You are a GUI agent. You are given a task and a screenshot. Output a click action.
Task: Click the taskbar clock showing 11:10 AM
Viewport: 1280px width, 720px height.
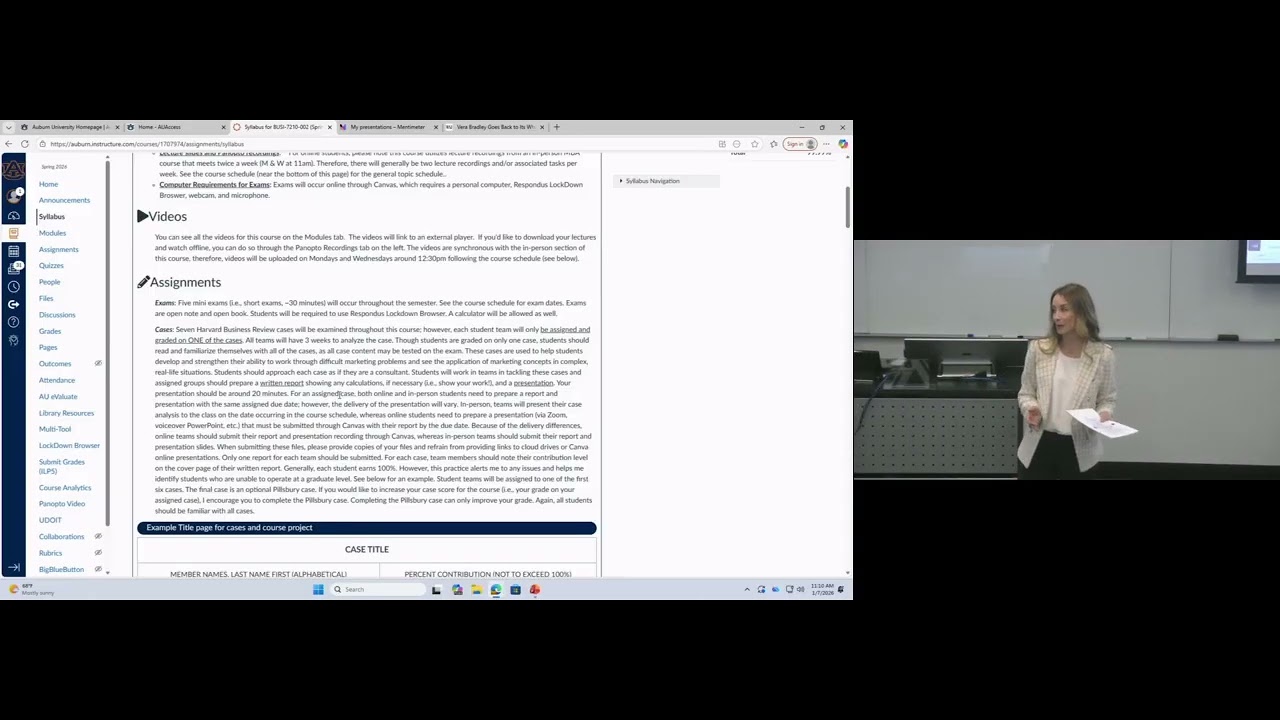(822, 589)
